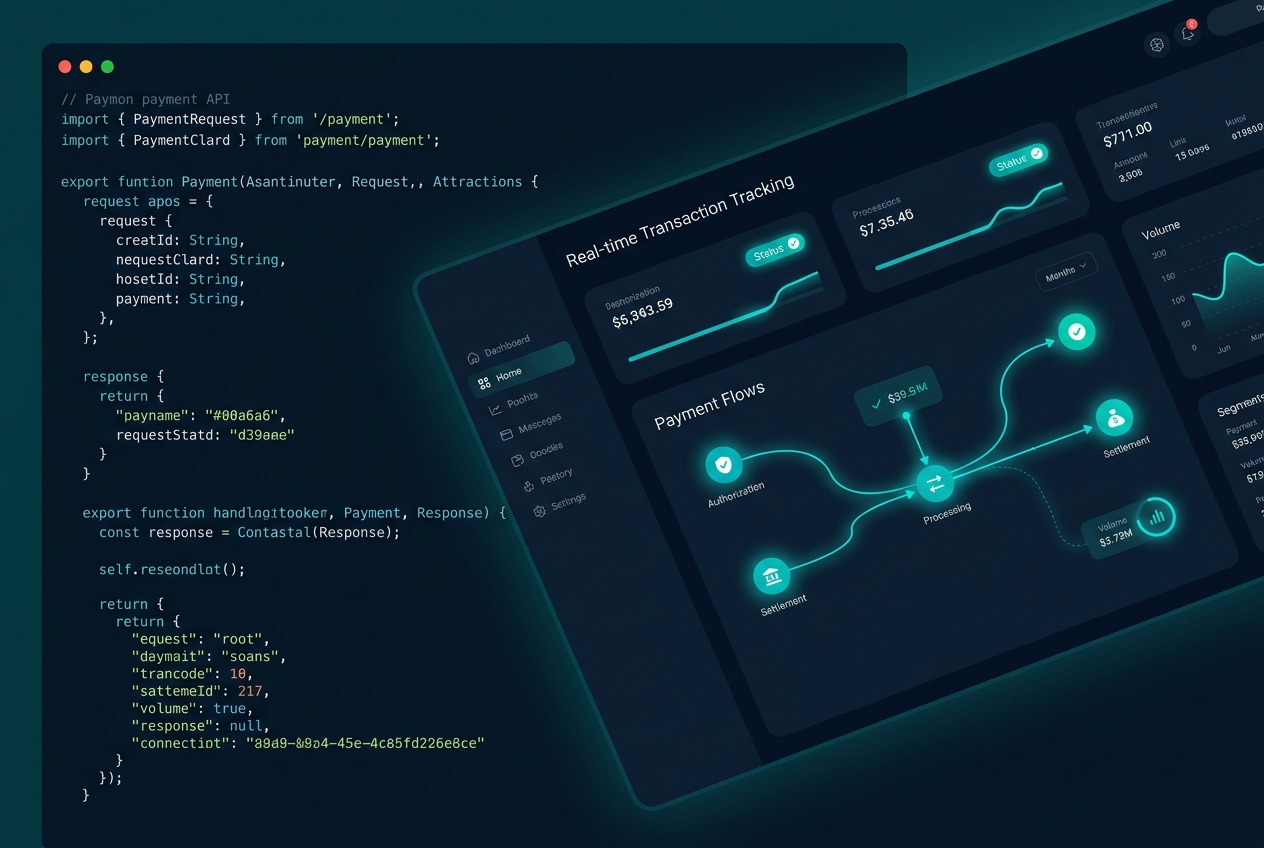Click the red close dot of code window
The image size is (1264, 848).
pyautogui.click(x=65, y=67)
